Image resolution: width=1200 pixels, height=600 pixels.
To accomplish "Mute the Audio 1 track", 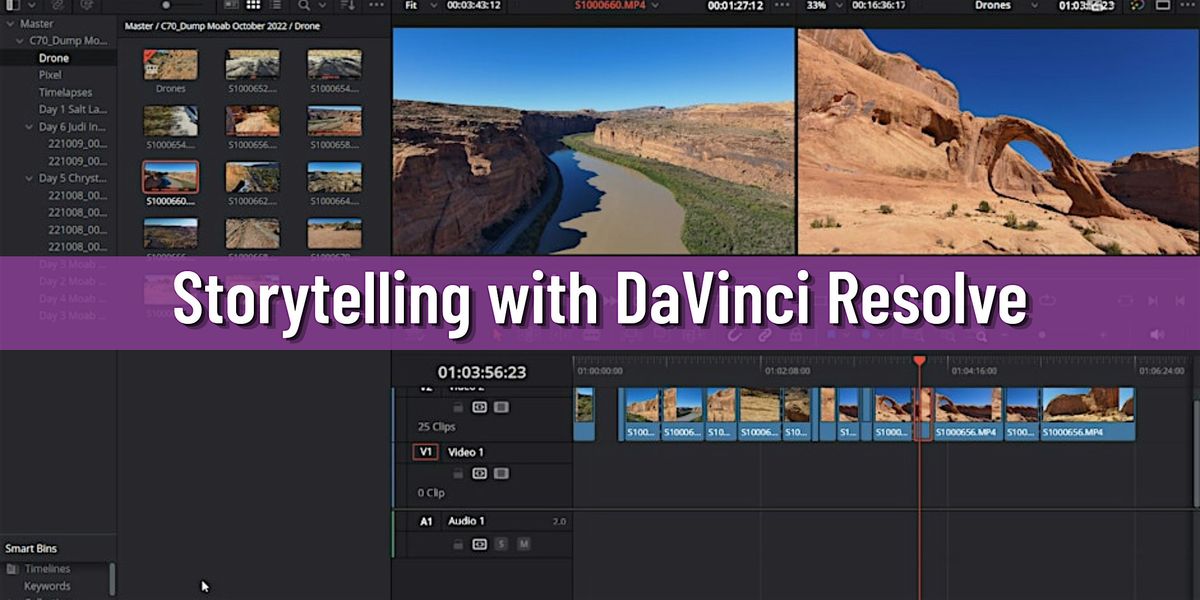I will (x=523, y=544).
